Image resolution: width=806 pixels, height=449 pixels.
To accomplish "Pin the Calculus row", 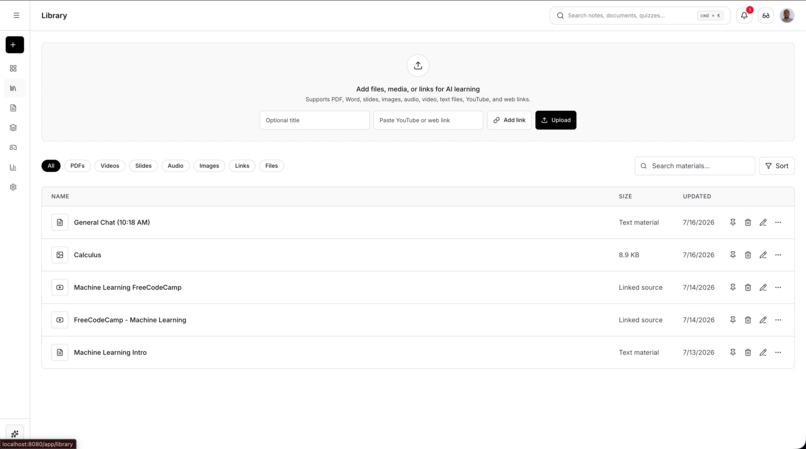I will (732, 255).
